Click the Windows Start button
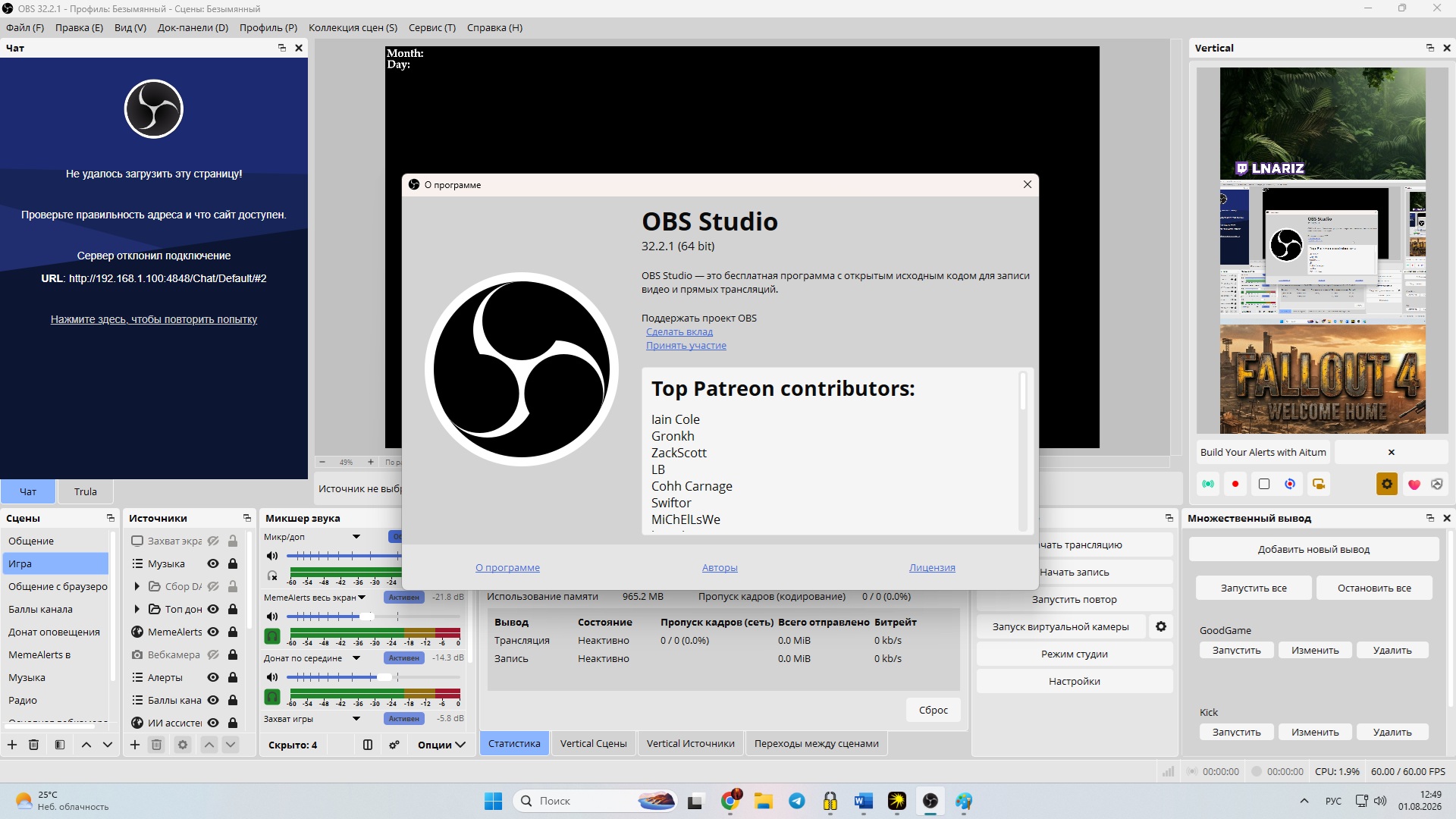 (493, 801)
